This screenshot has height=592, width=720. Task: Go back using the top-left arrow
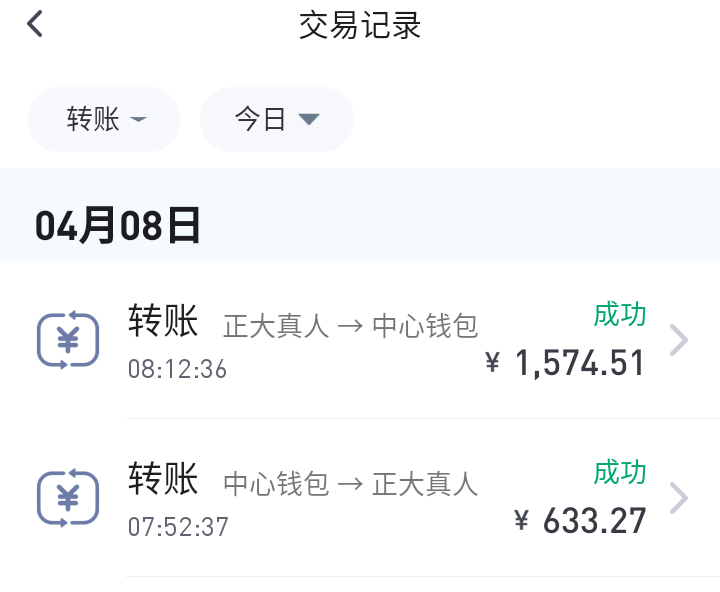coord(36,24)
